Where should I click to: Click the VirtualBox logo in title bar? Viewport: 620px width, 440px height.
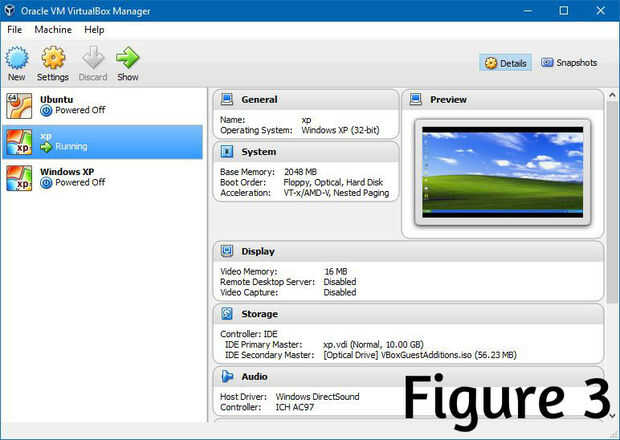9,11
